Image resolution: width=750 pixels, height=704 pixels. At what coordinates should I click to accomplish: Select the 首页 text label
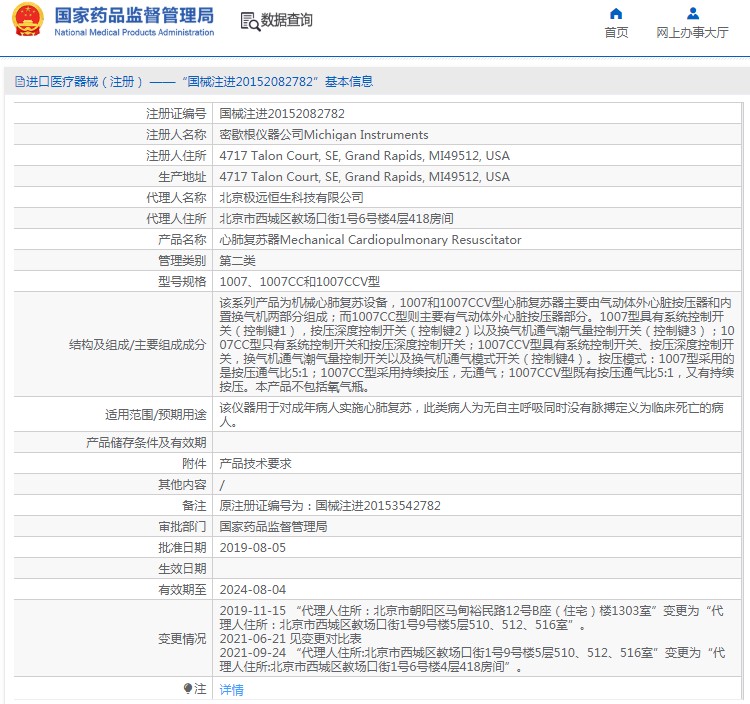point(616,33)
